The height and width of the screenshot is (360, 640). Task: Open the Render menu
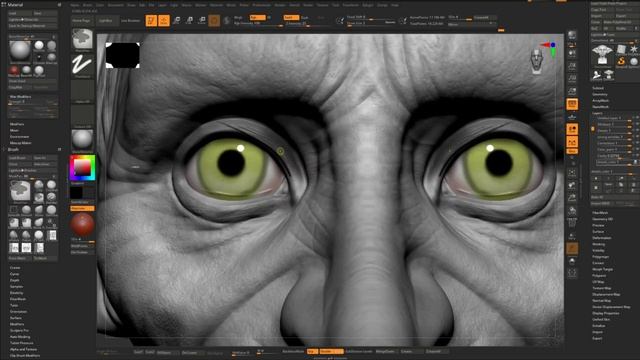(x=280, y=5)
